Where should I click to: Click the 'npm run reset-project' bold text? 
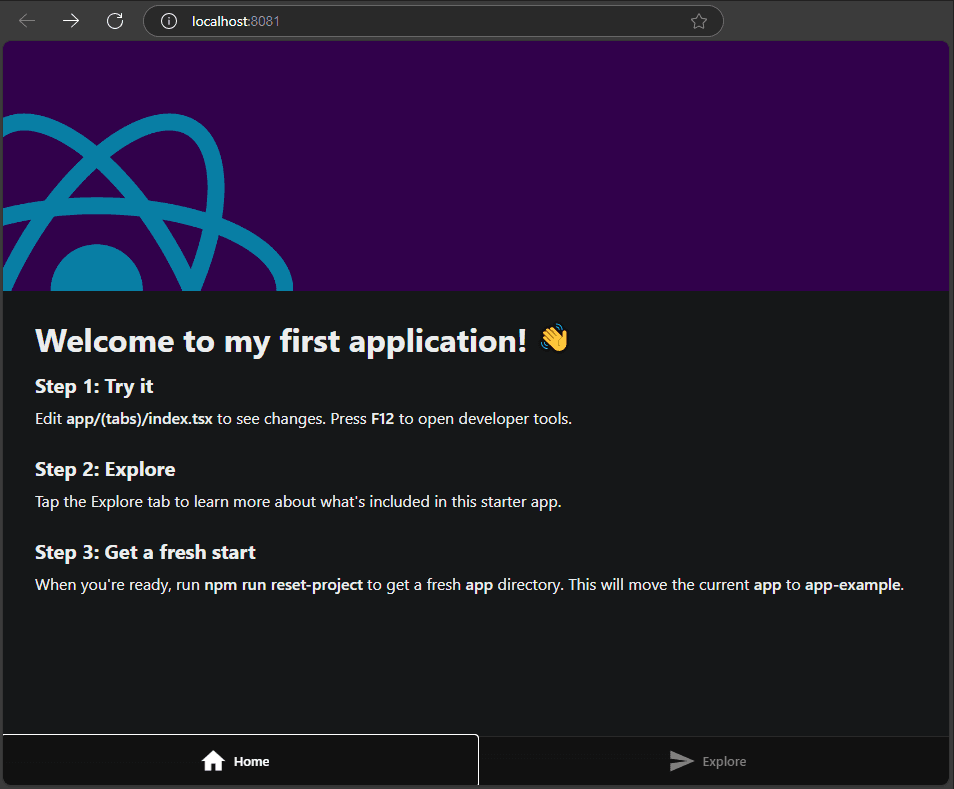[x=284, y=585]
